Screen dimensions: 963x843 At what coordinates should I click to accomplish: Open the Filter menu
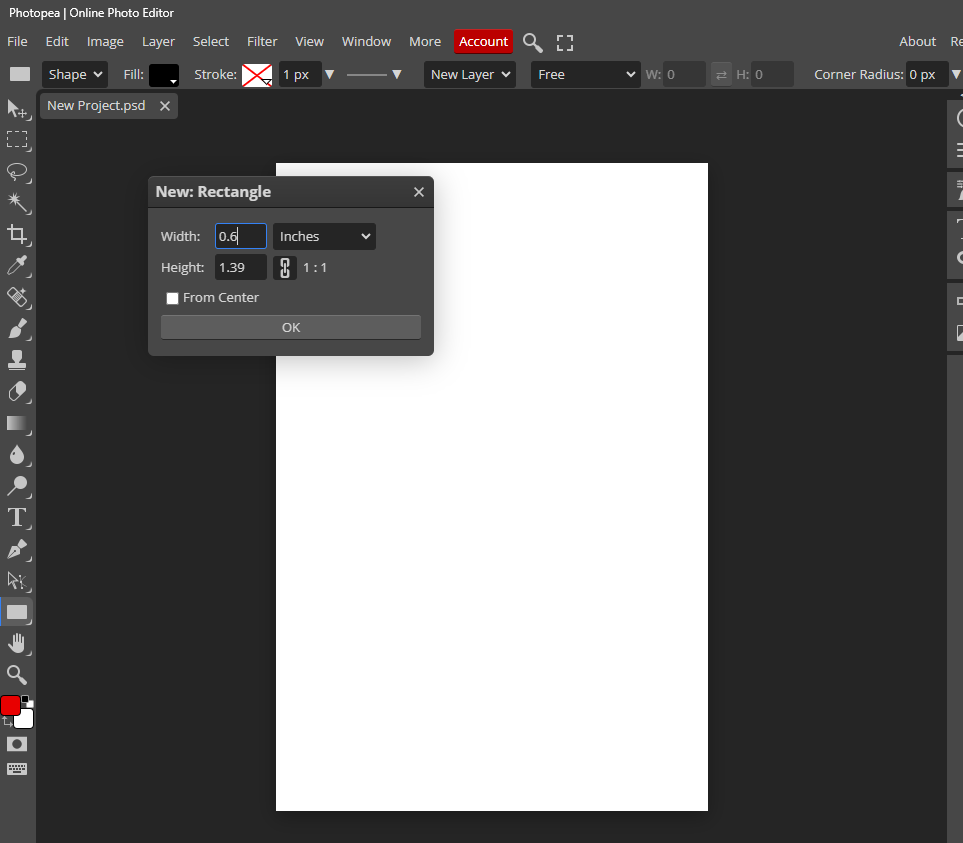(x=262, y=42)
